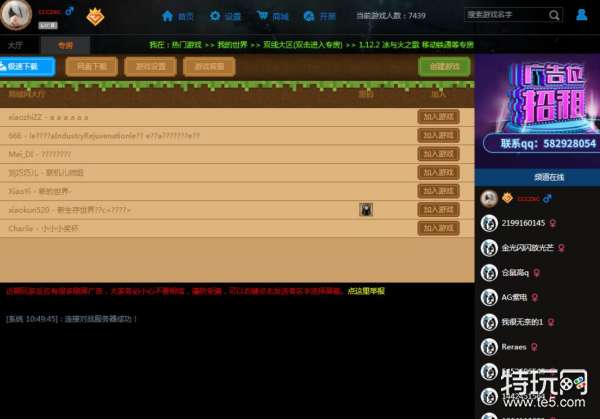The width and height of the screenshot is (600, 419).
Task: Switch to the 大厅 lobby tab
Action: click(16, 45)
